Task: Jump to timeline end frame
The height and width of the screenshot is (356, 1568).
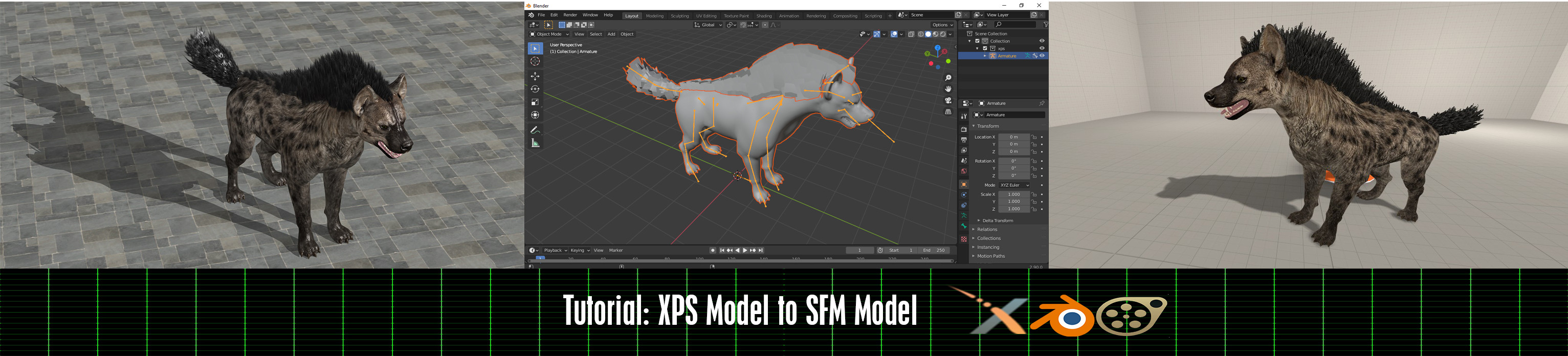Action: click(x=760, y=250)
